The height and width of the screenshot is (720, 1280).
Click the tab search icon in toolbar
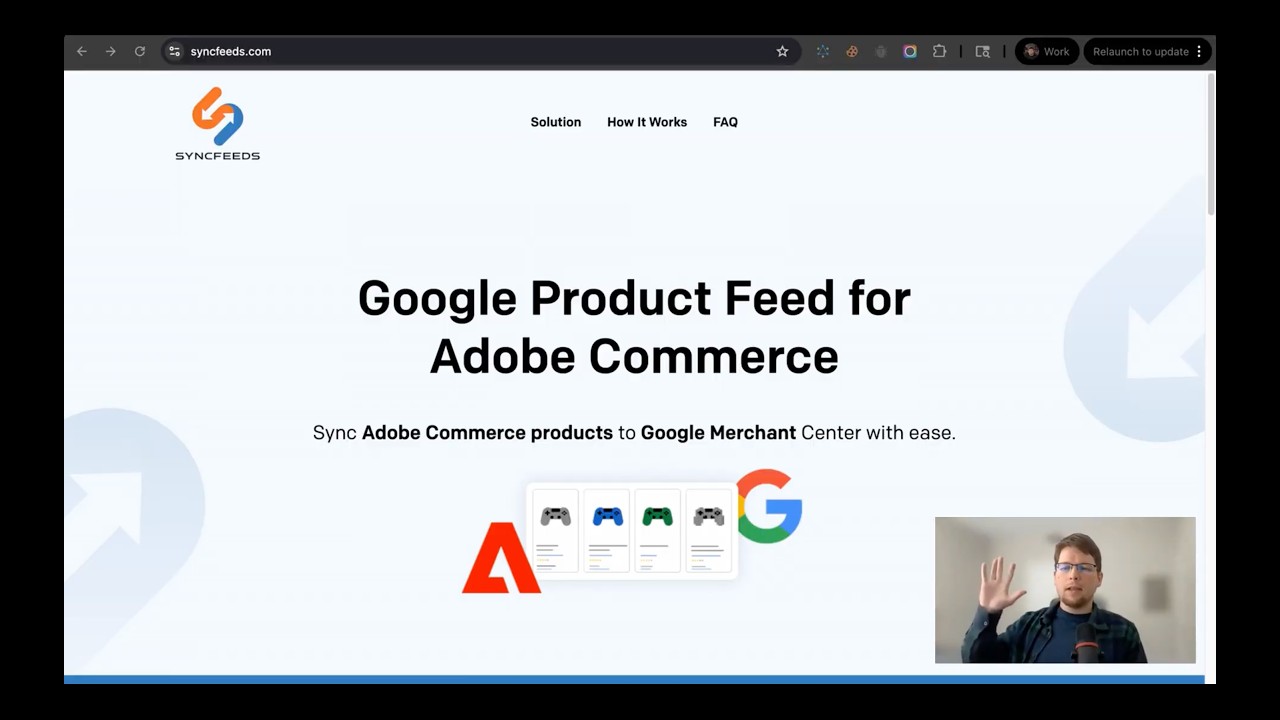pyautogui.click(x=983, y=52)
